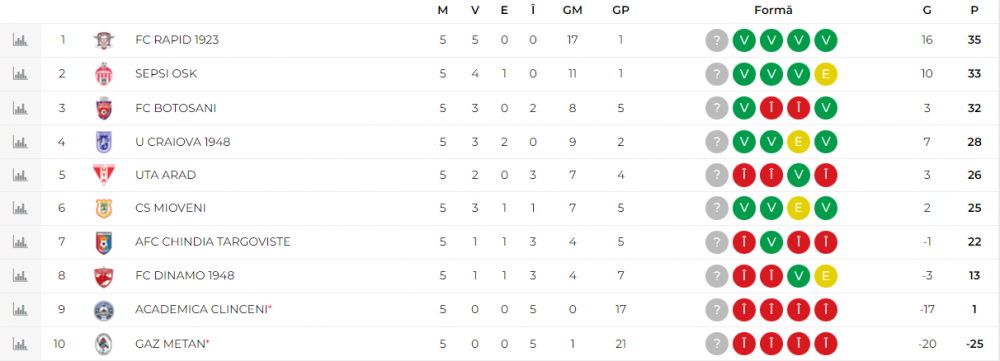Sort table by the P points column header

[x=974, y=10]
